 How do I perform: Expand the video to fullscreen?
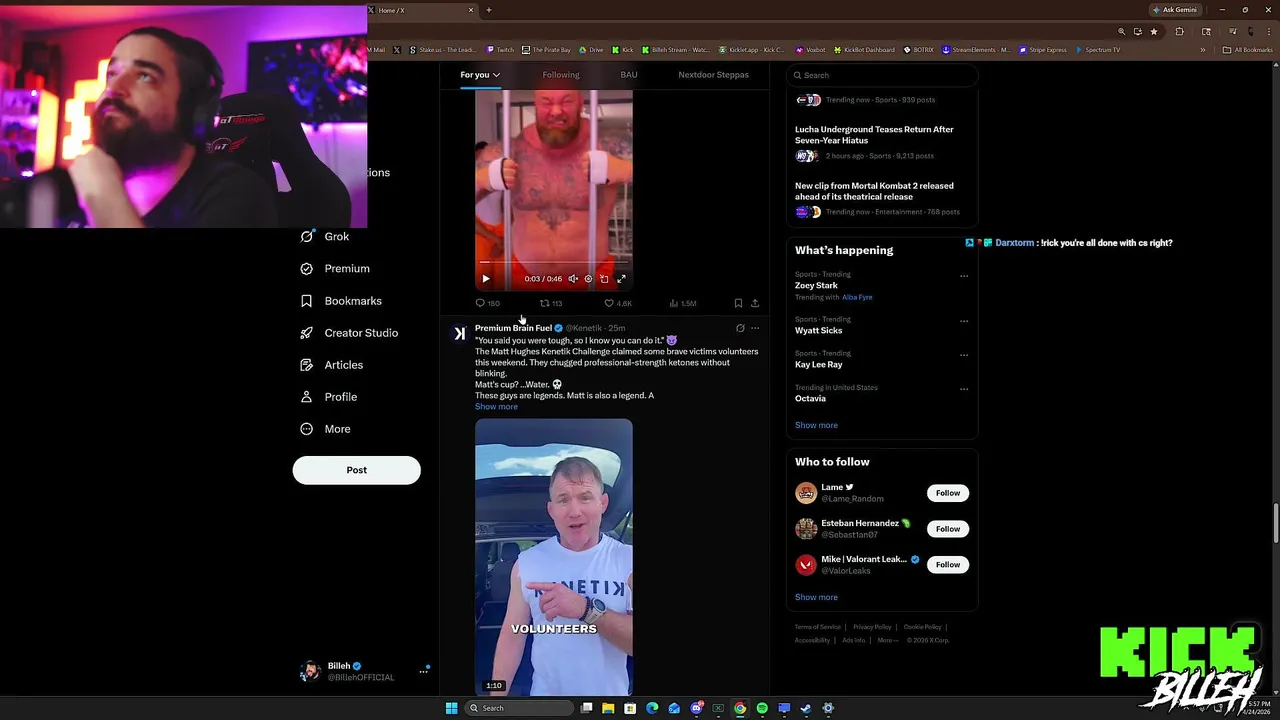(x=621, y=279)
